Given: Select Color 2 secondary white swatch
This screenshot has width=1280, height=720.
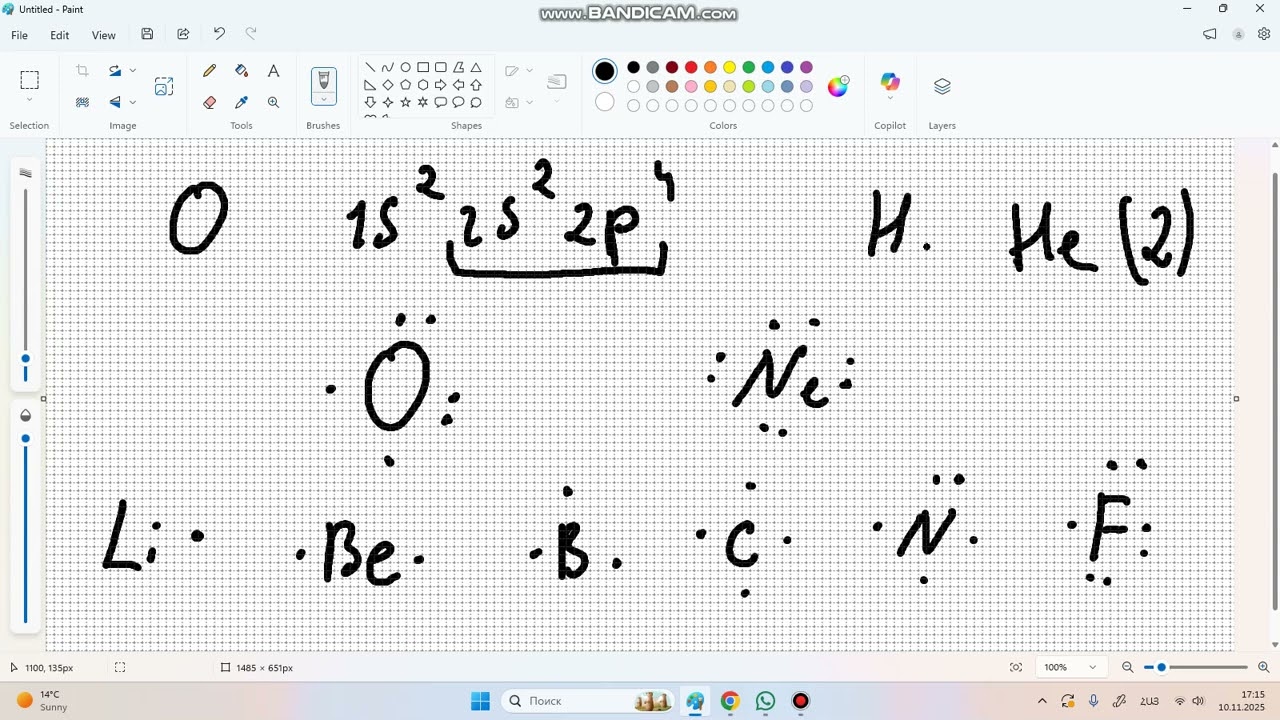Looking at the screenshot, I should click(604, 102).
